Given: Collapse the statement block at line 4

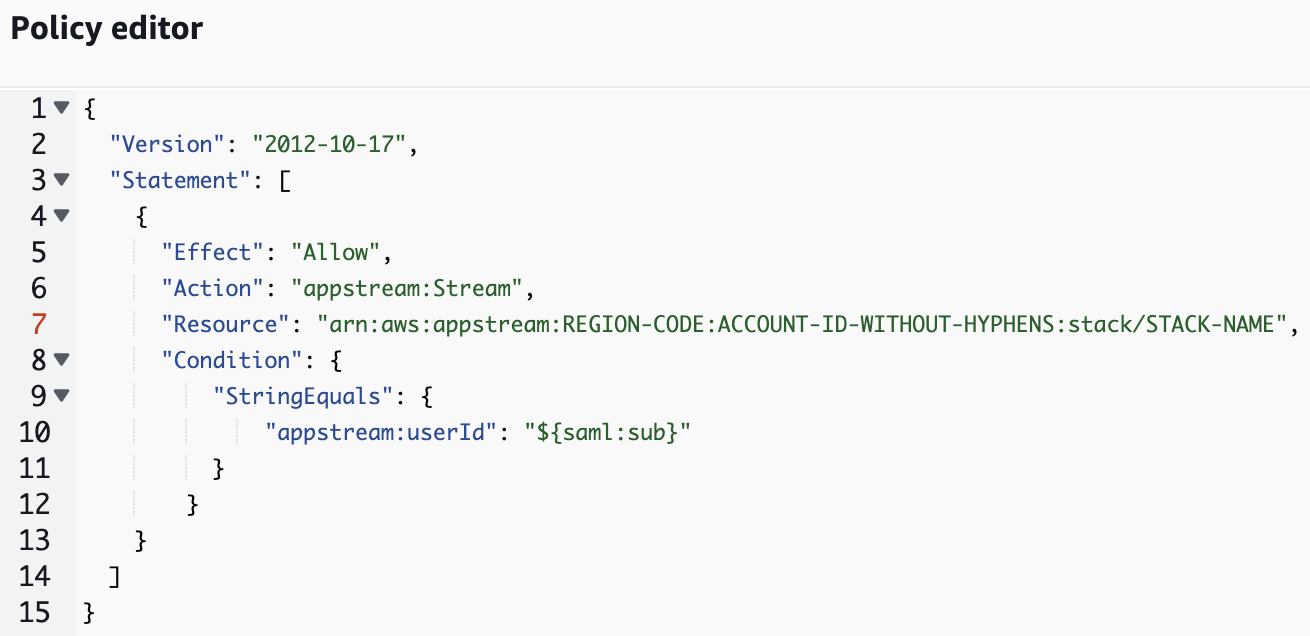Looking at the screenshot, I should tap(62, 216).
